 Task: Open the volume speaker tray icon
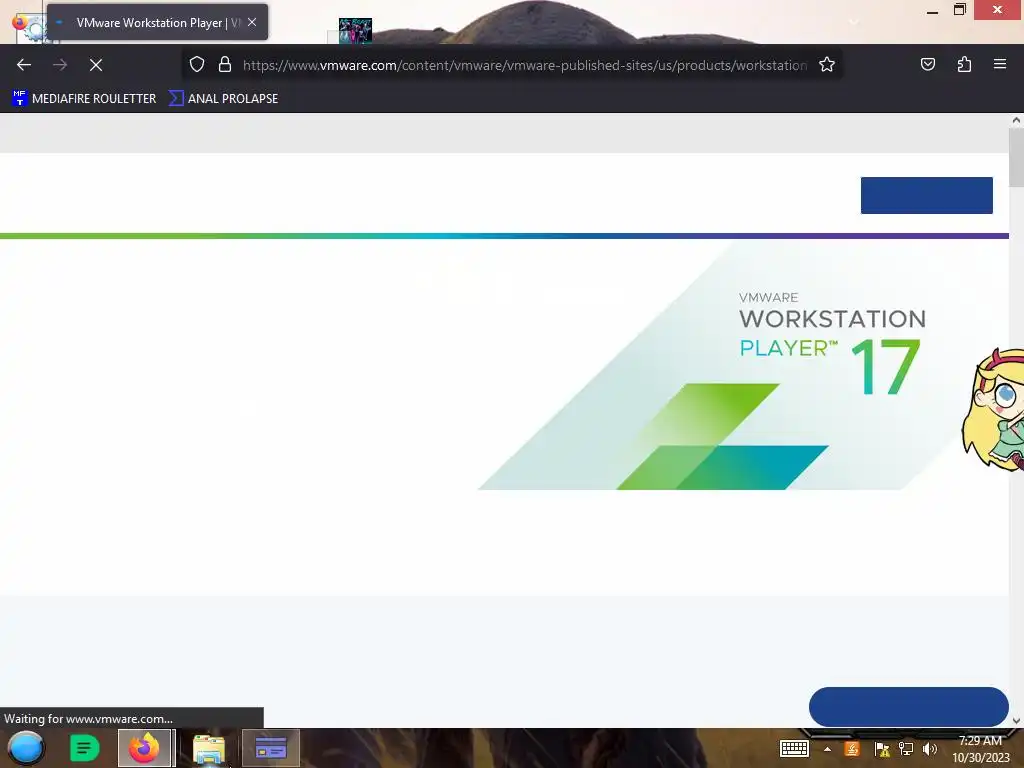point(930,749)
